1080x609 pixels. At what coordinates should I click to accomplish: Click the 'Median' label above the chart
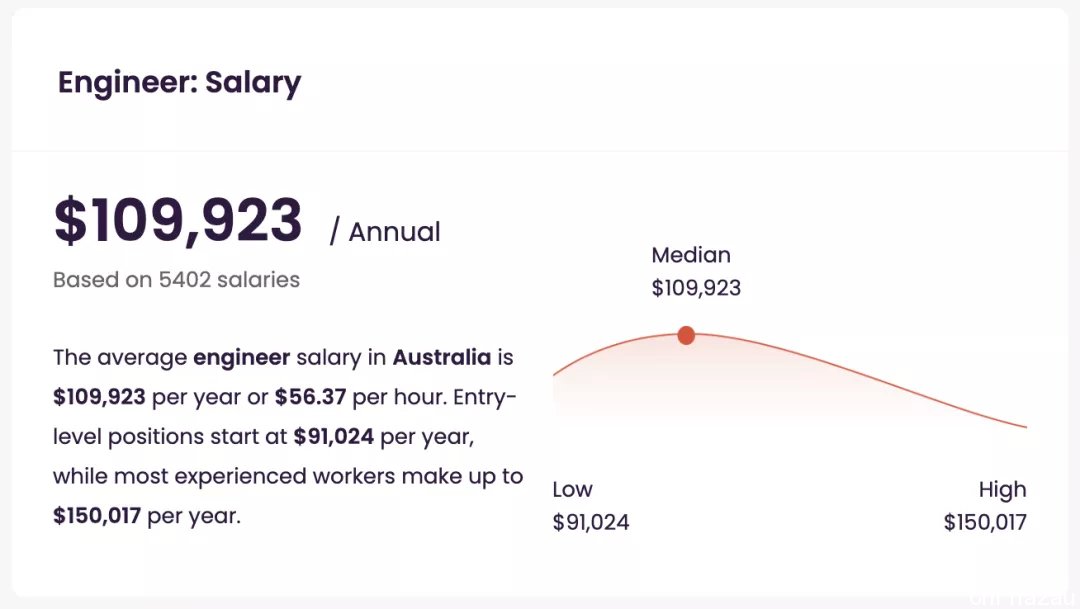pos(691,255)
